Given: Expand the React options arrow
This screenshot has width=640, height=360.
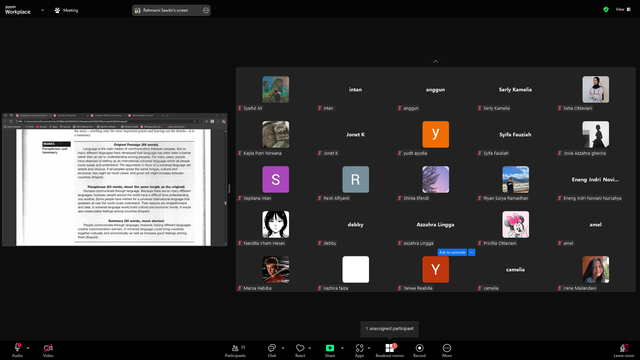Looking at the screenshot, I should (309, 348).
